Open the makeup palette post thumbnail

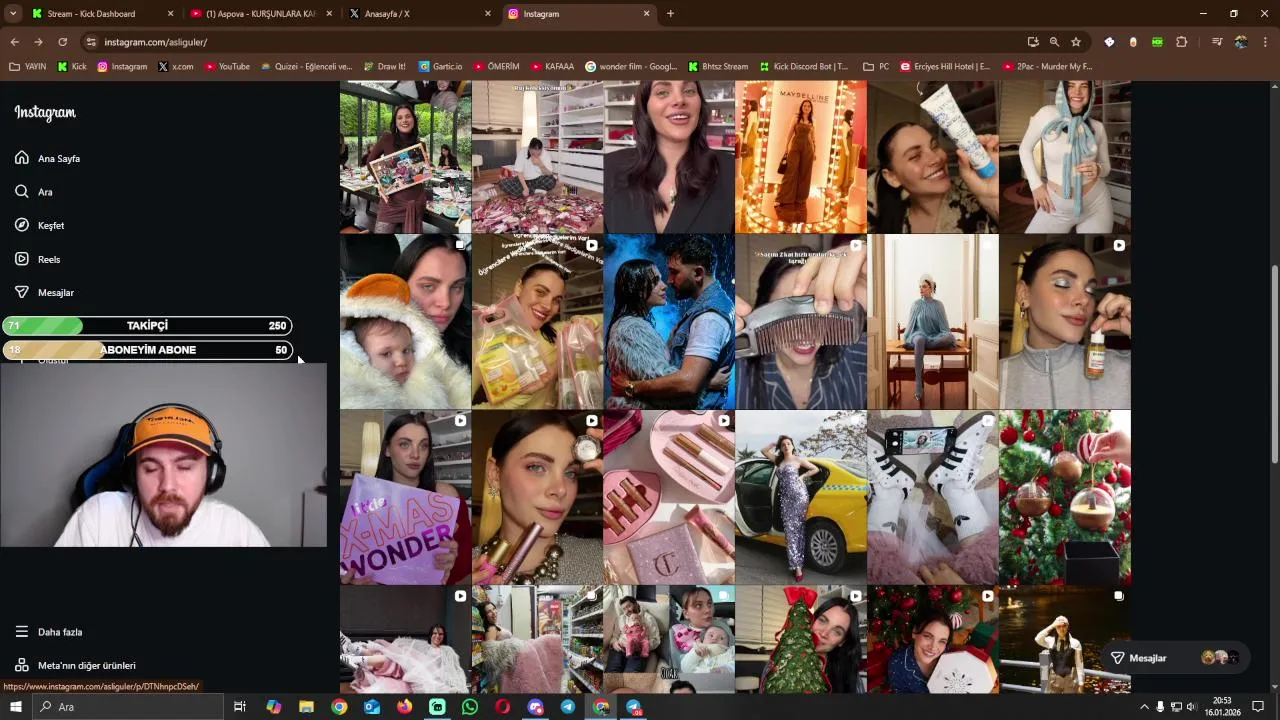(x=669, y=497)
